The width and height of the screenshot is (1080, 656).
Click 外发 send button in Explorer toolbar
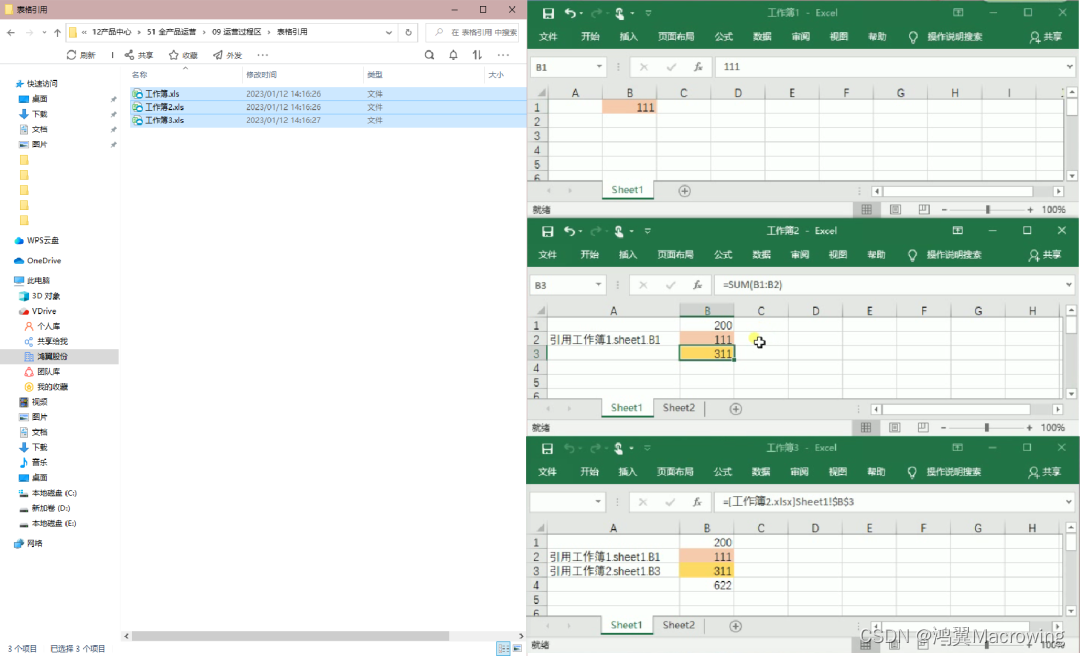point(227,55)
